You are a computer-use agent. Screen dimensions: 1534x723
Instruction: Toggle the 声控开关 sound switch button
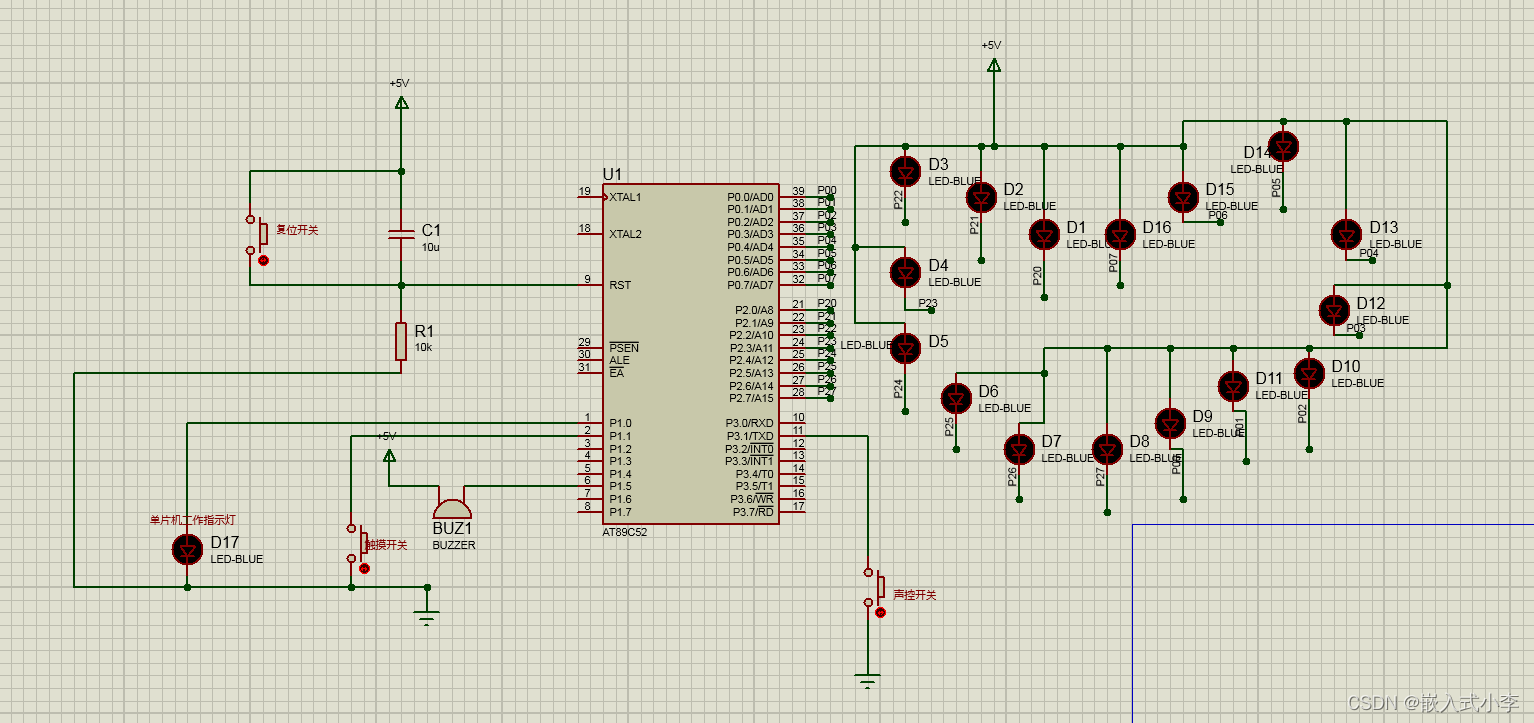click(880, 612)
